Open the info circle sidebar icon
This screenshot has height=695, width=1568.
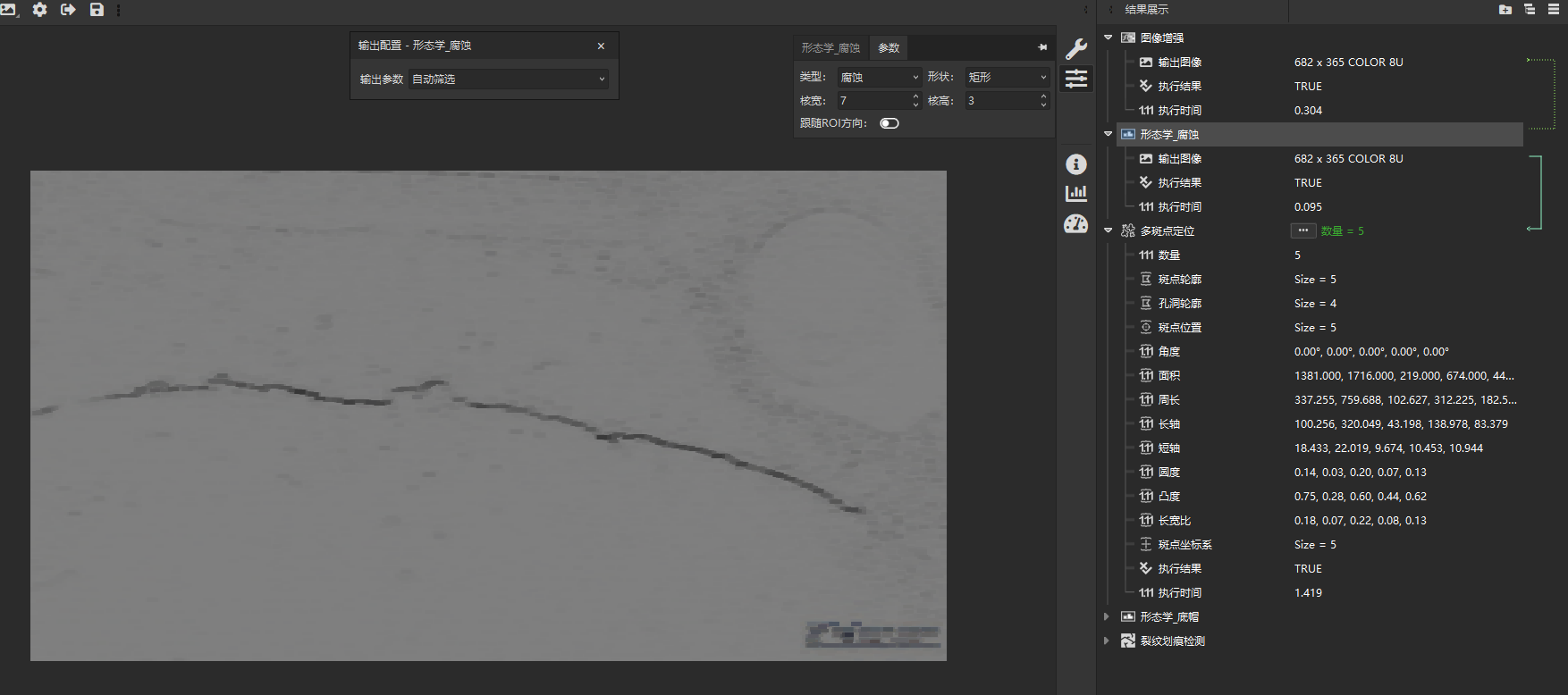(x=1076, y=164)
